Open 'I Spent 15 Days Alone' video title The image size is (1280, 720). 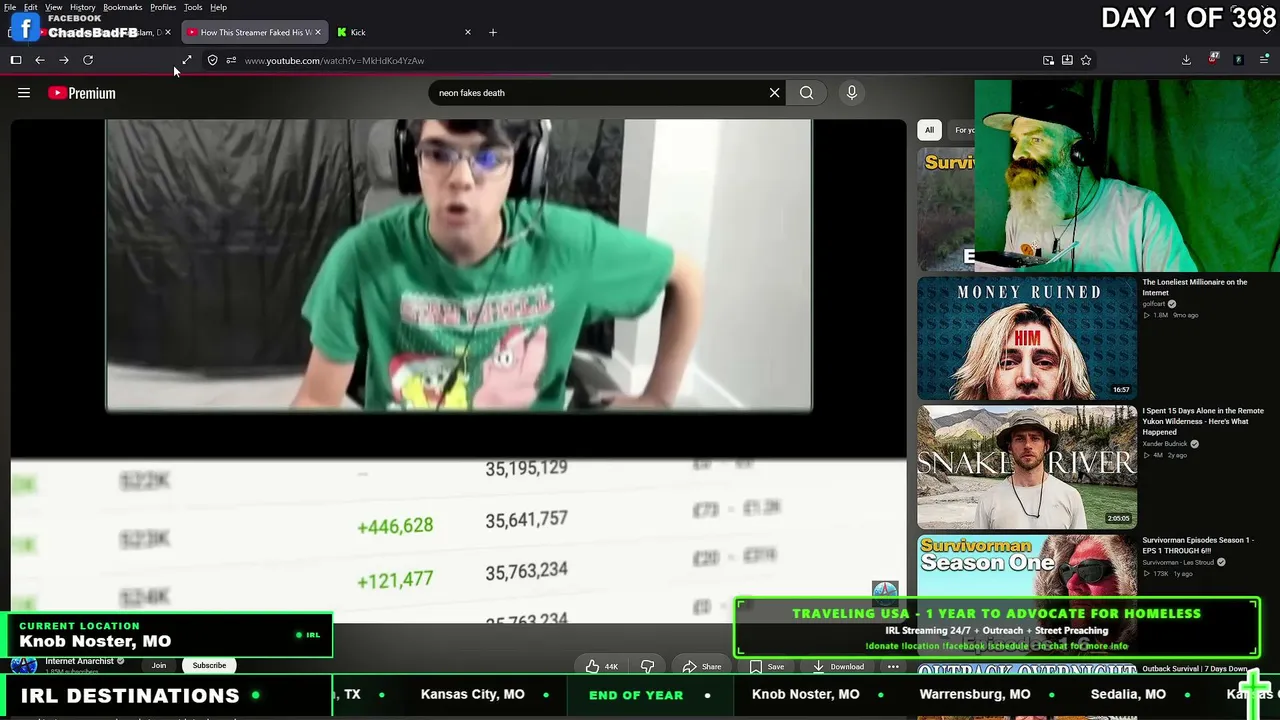point(1203,421)
